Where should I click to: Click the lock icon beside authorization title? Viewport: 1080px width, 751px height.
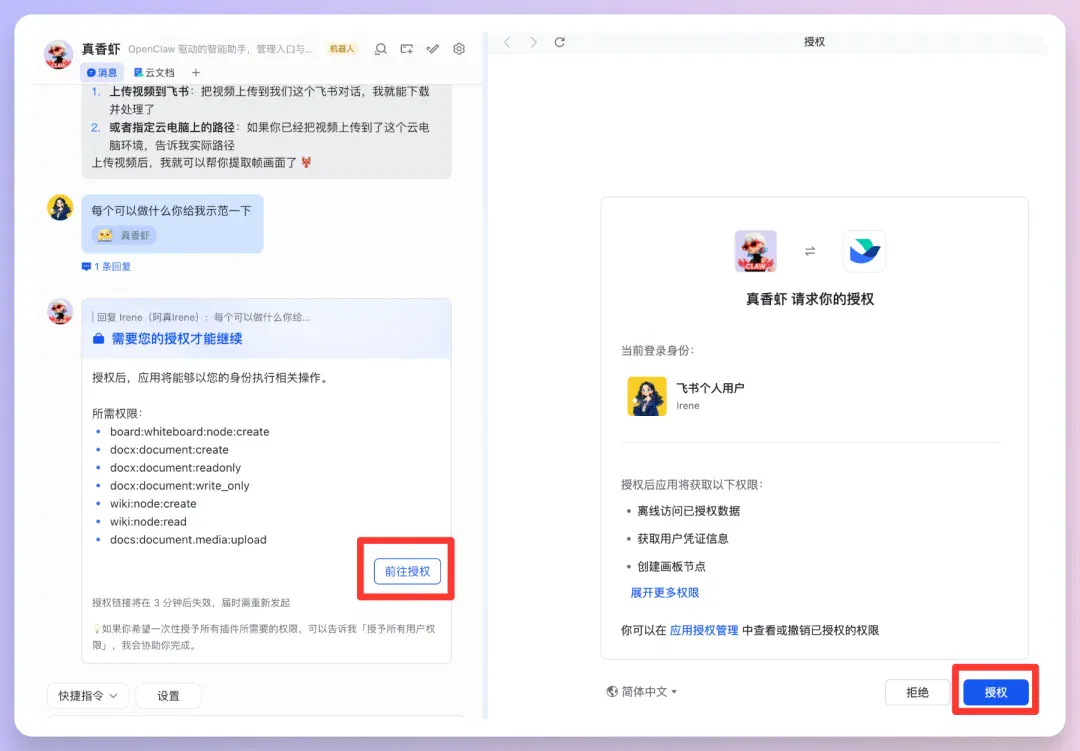tap(98, 338)
